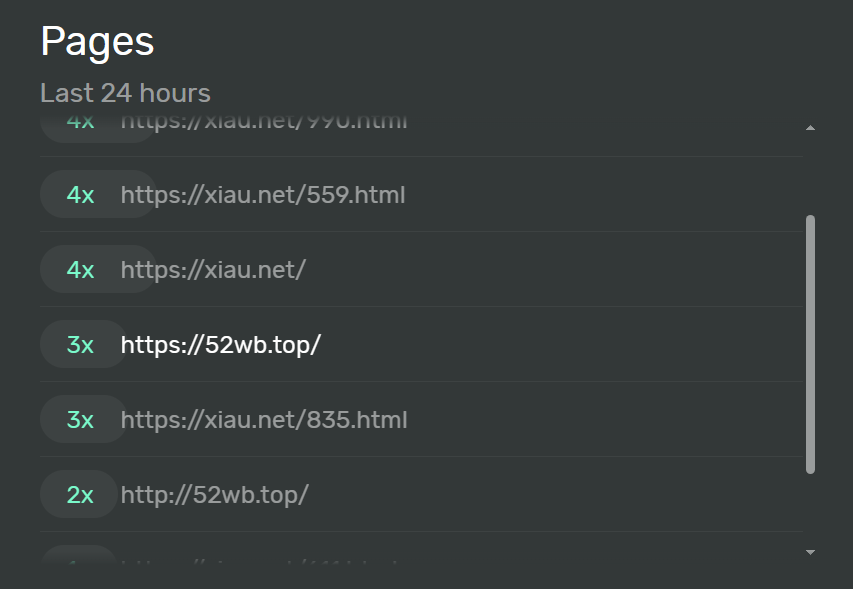Click the 3x badge beside https://52wb.top/

click(x=81, y=345)
